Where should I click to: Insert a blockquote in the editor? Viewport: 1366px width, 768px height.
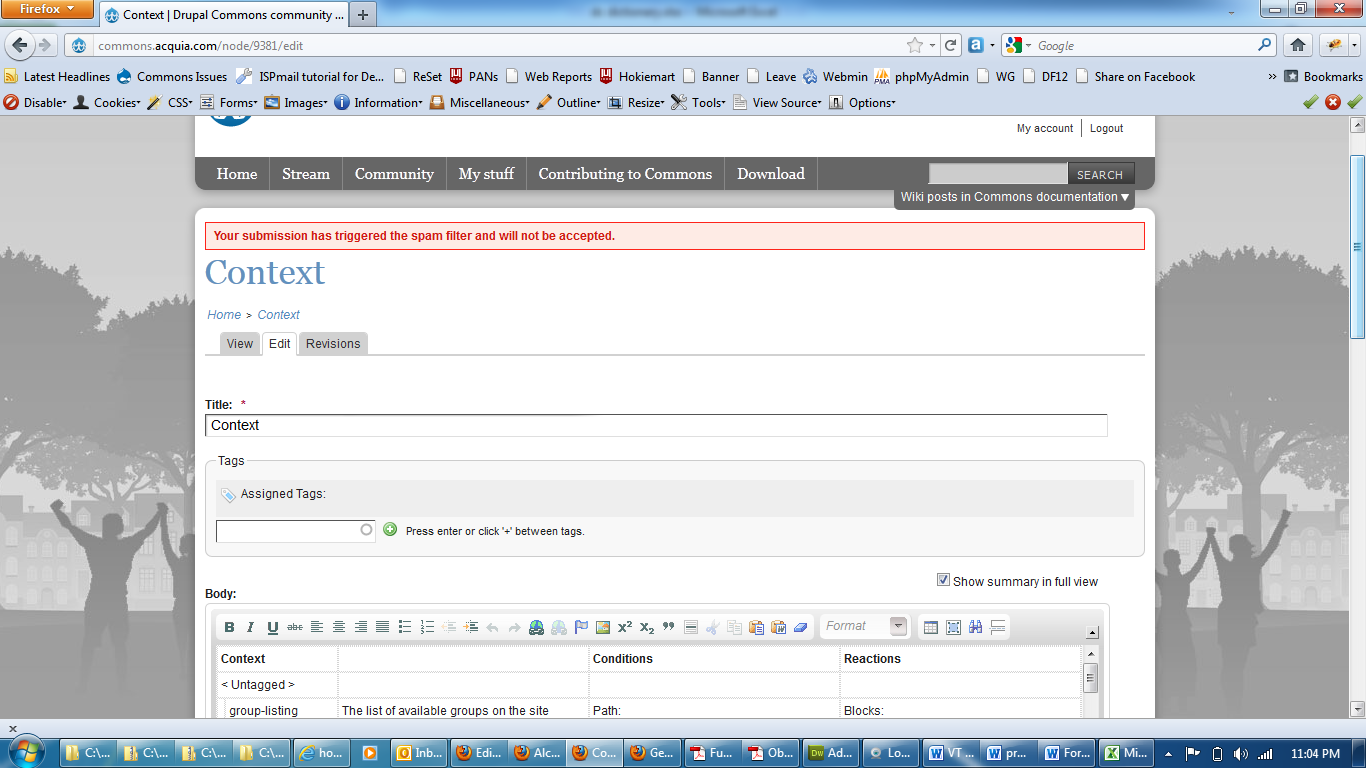(x=667, y=627)
